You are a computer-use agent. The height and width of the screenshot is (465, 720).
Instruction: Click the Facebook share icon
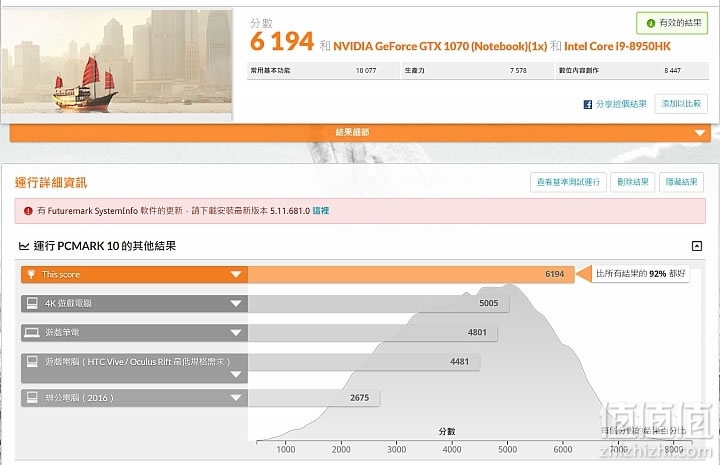(x=587, y=105)
